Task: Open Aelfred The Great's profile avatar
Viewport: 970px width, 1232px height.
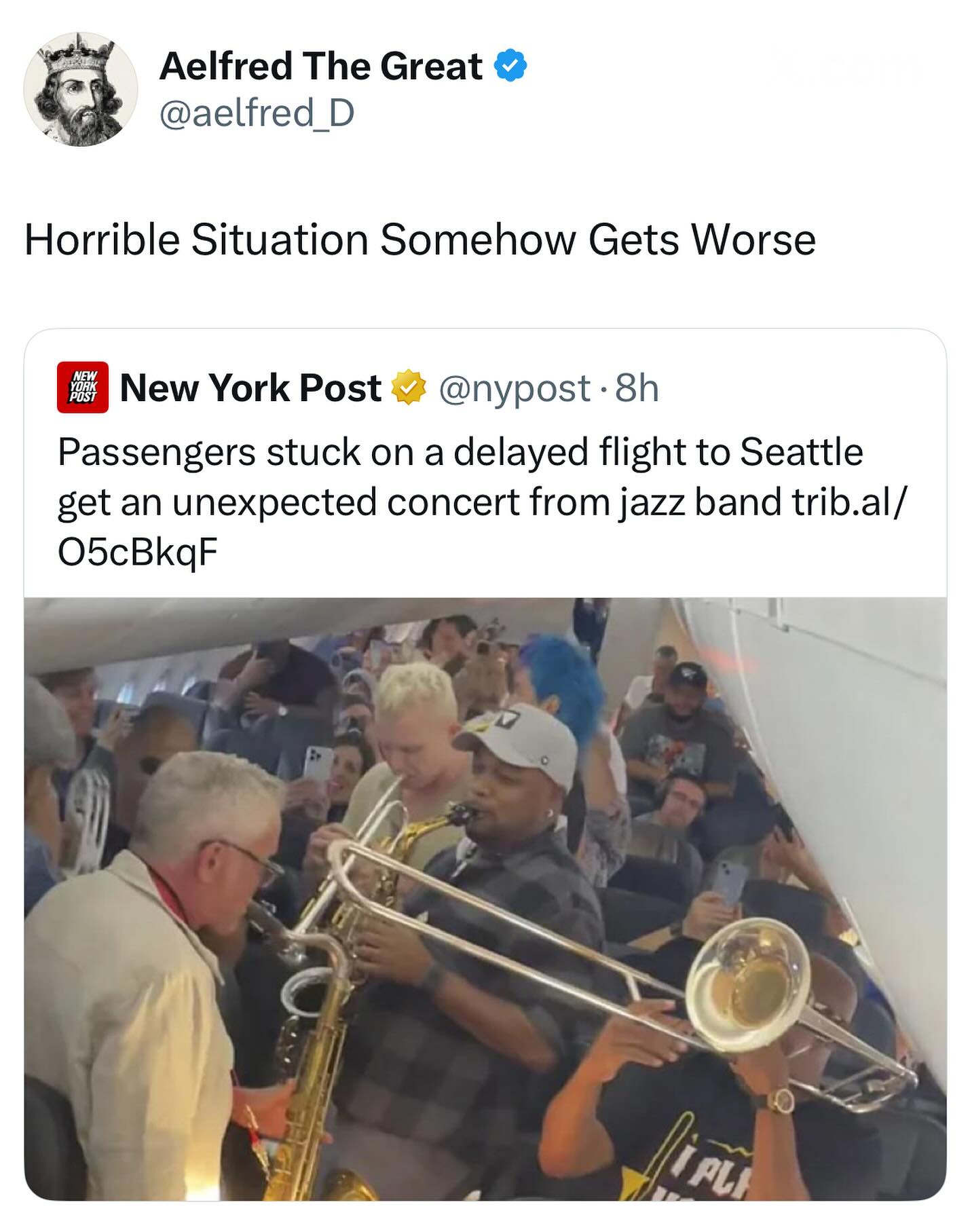Action: pos(81,89)
